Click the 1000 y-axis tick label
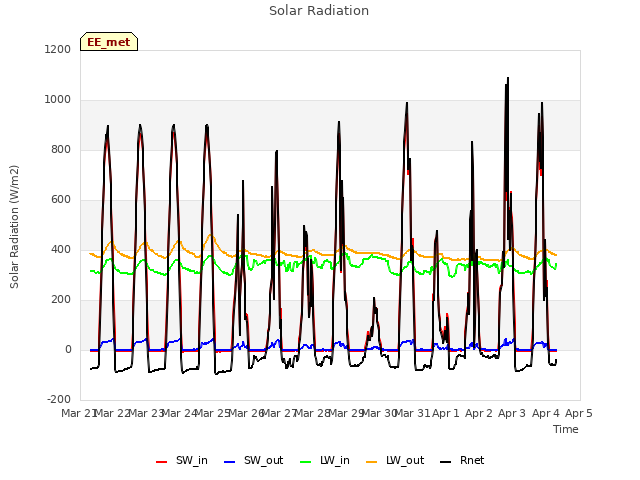The image size is (640, 480). pyautogui.click(x=58, y=100)
